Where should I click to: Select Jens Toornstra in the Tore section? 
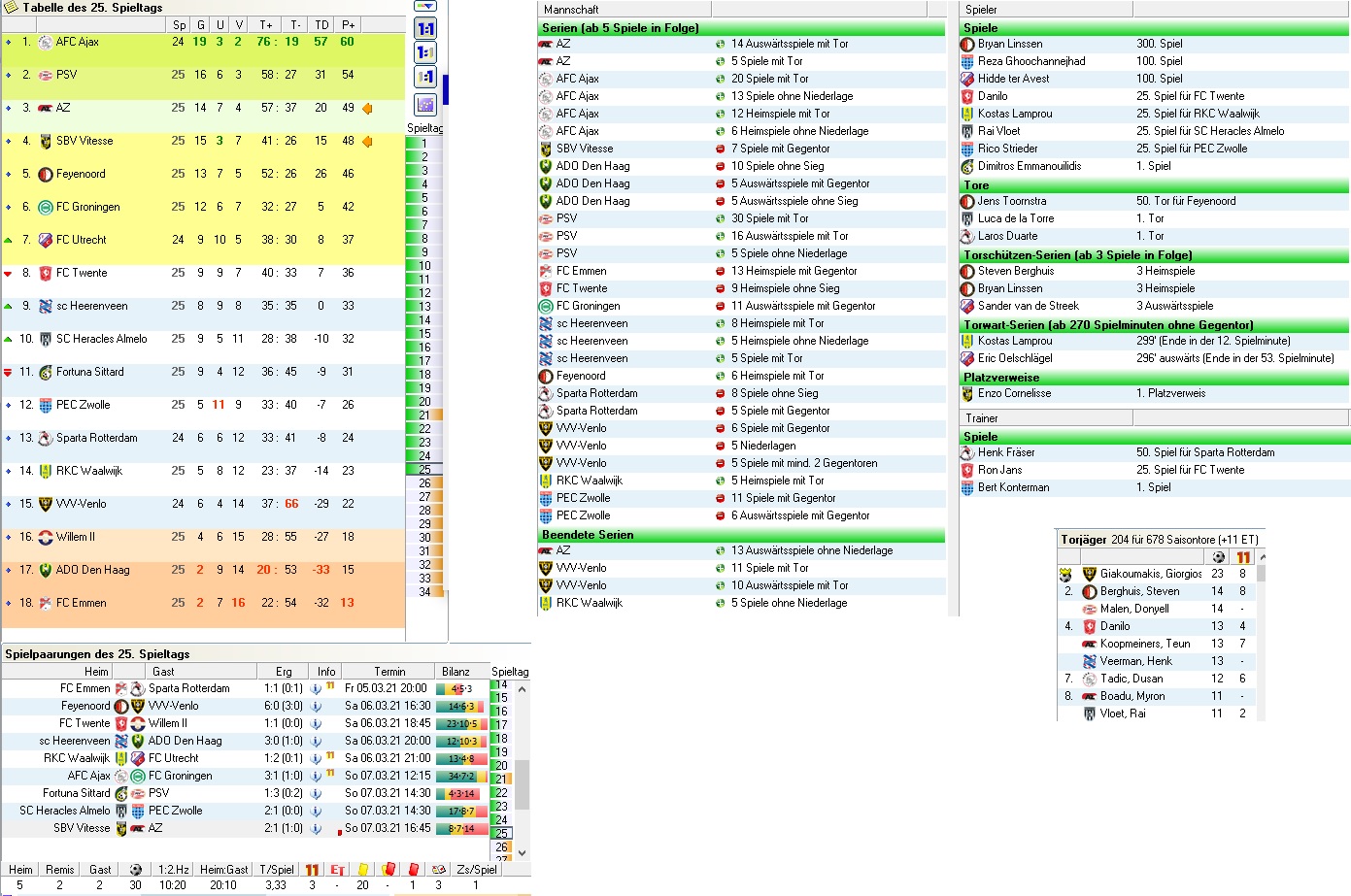(x=1154, y=201)
